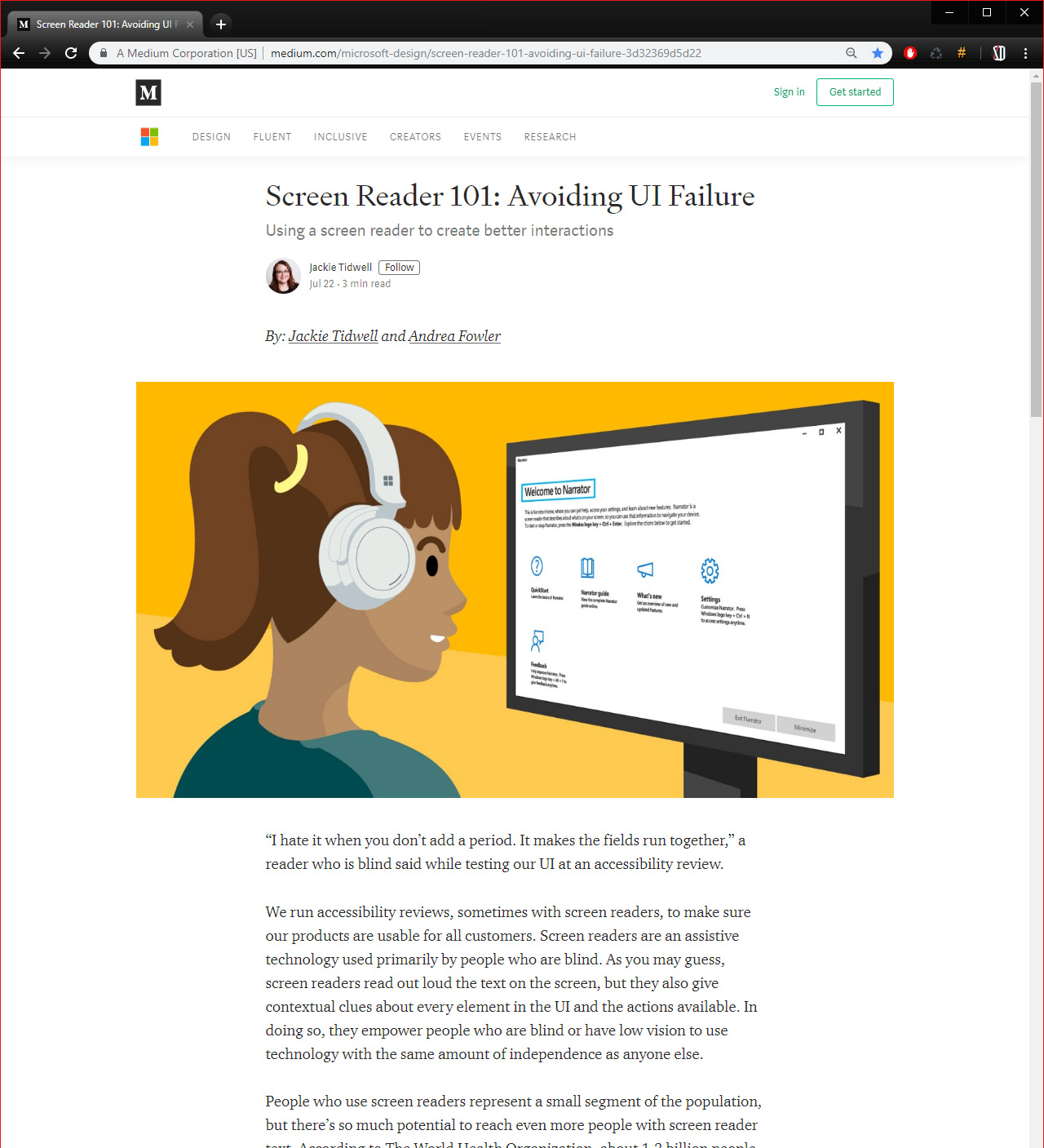Click the black-and-white shield extension icon
The width and height of the screenshot is (1044, 1148).
pos(999,53)
